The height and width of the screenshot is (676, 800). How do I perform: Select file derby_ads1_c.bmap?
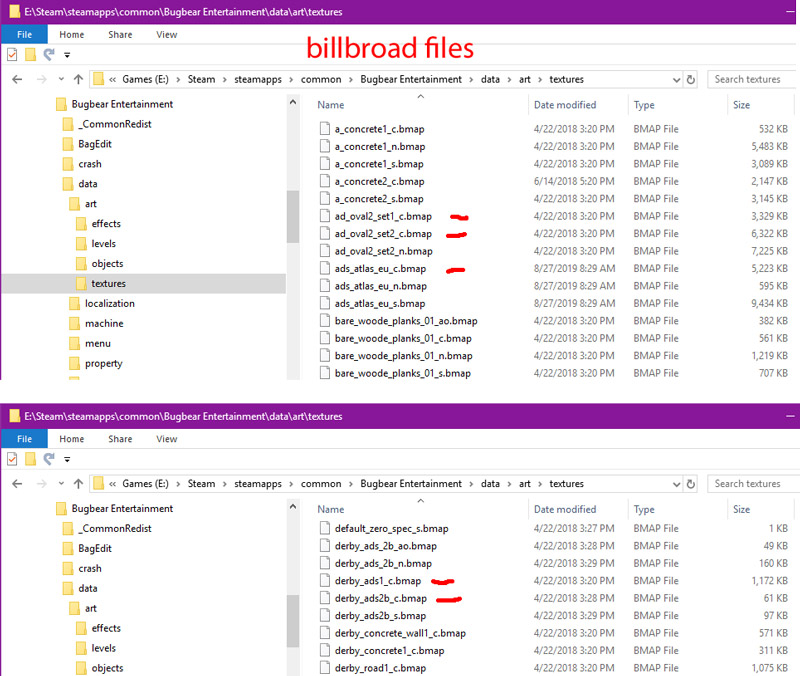click(378, 581)
